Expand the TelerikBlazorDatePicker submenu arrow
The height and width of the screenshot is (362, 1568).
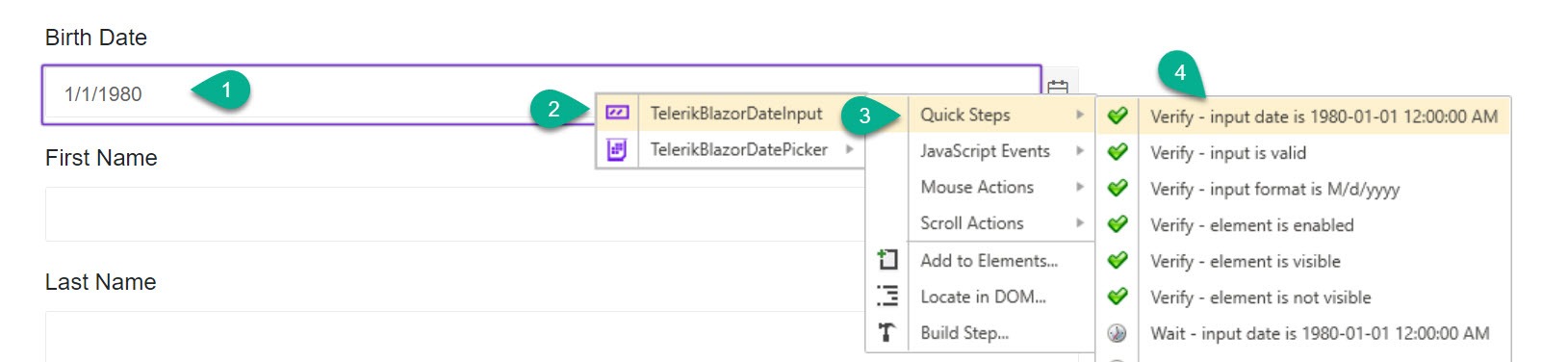pyautogui.click(x=849, y=149)
